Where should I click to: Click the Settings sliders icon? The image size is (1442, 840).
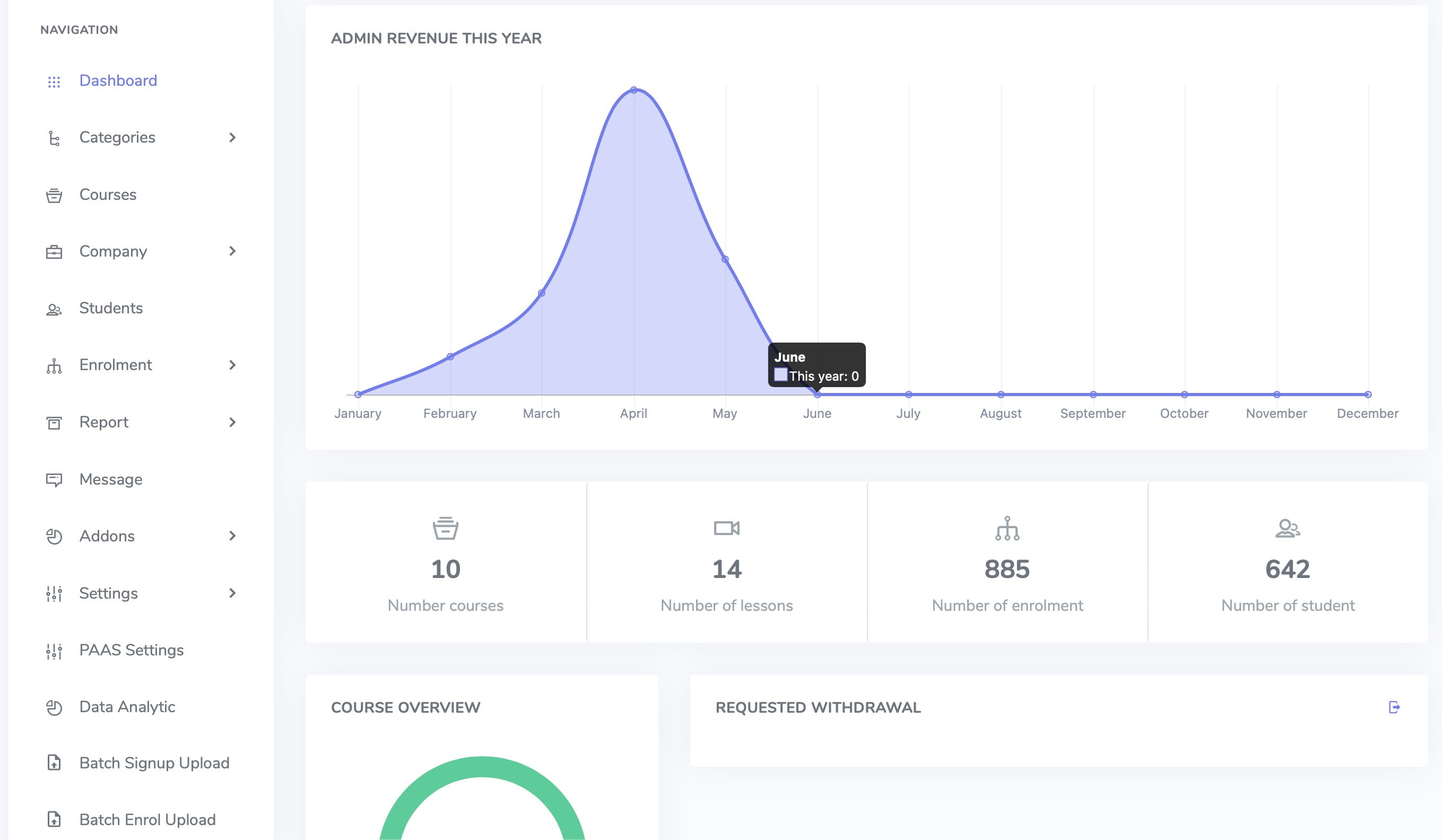(54, 593)
